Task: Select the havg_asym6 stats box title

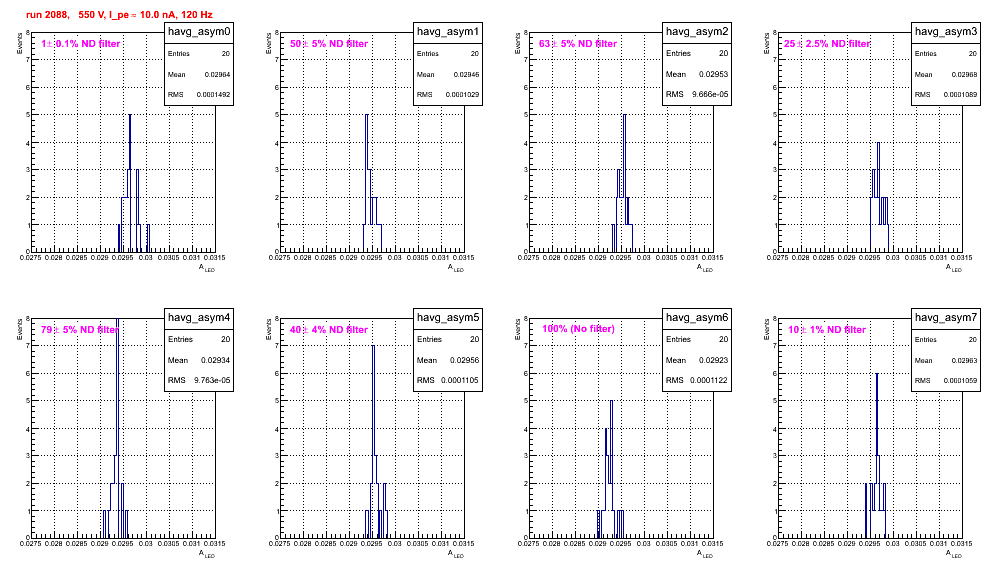Action: coord(697,318)
